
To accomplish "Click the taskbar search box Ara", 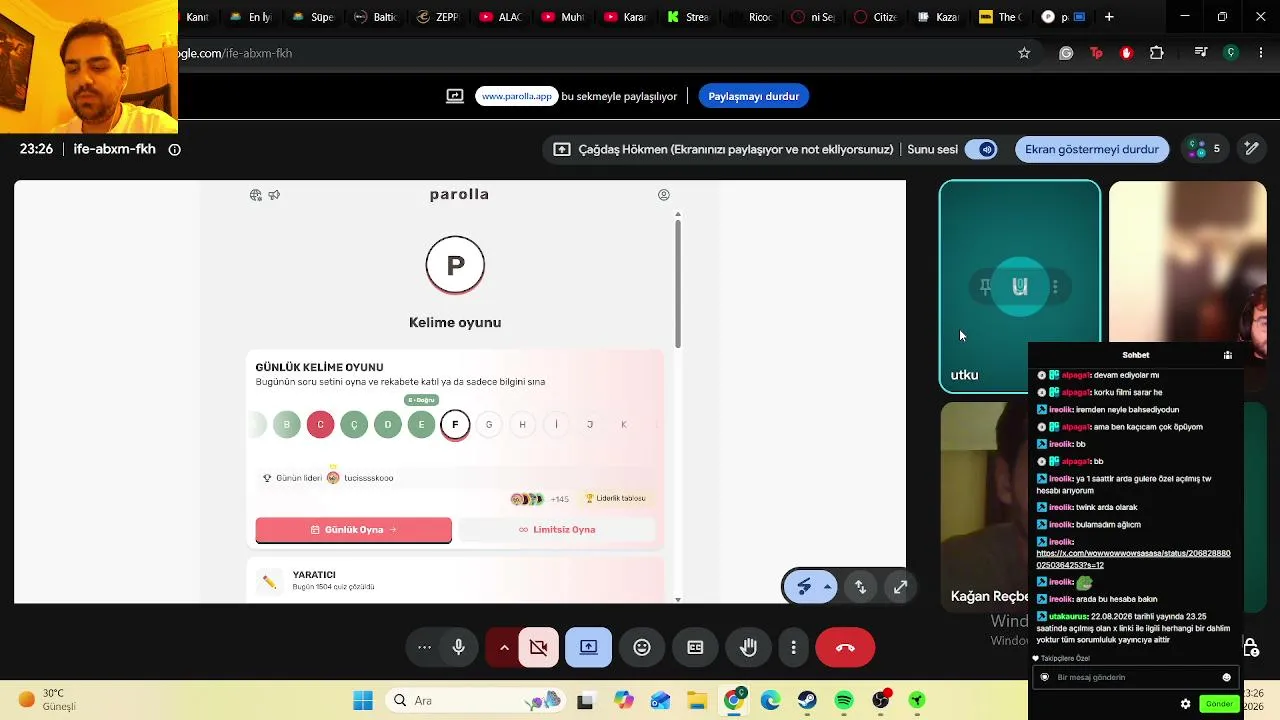I will point(476,701).
